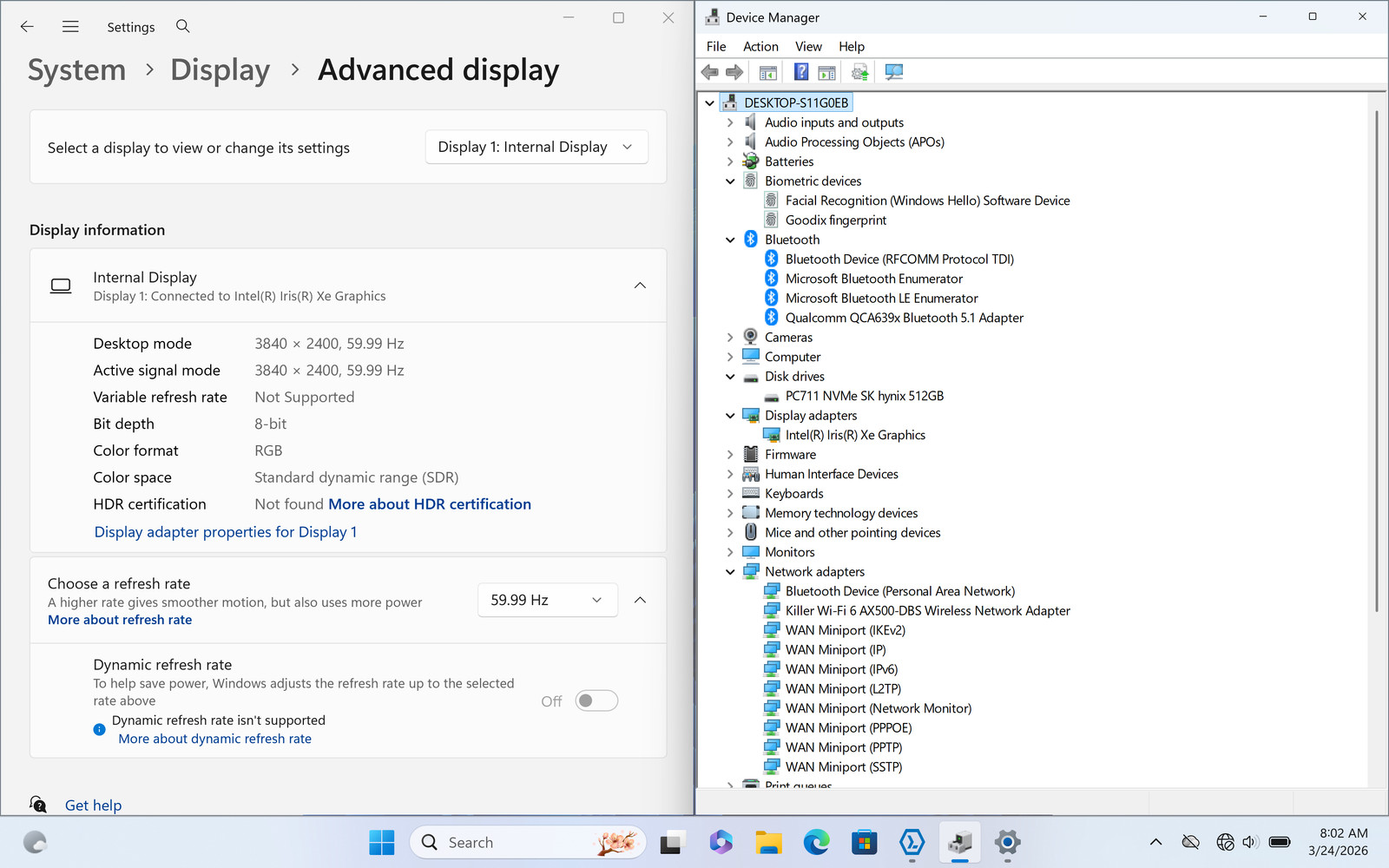The height and width of the screenshot is (868, 1389).
Task: Select PC711 NVMe SK hynix 512GB drive
Action: [865, 396]
